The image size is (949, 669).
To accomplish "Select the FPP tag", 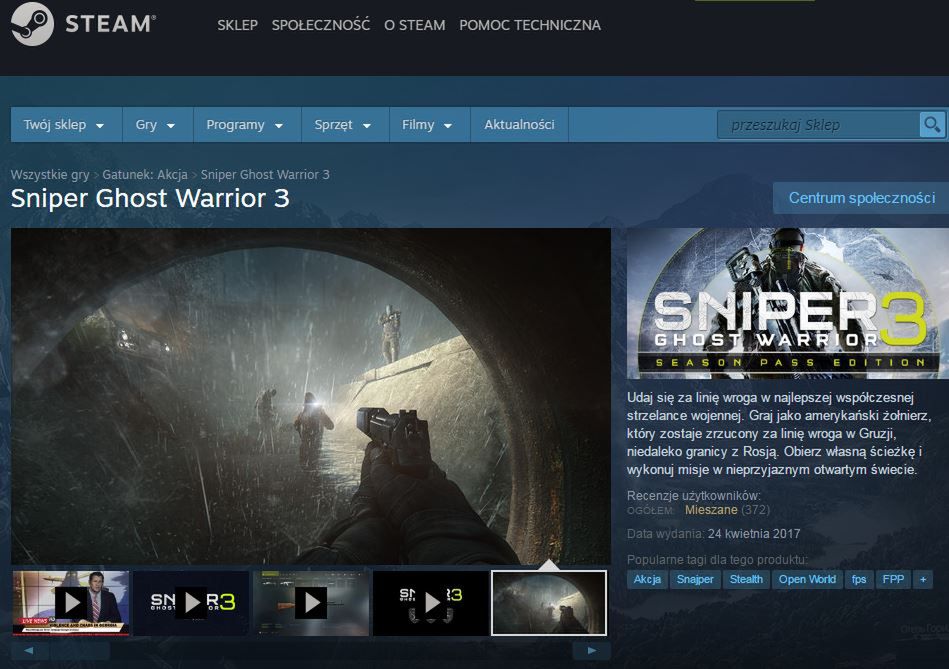I will coord(893,579).
